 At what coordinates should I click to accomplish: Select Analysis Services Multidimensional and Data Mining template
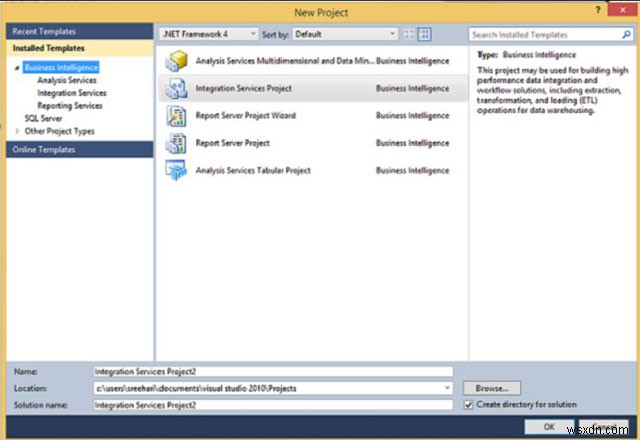point(285,61)
